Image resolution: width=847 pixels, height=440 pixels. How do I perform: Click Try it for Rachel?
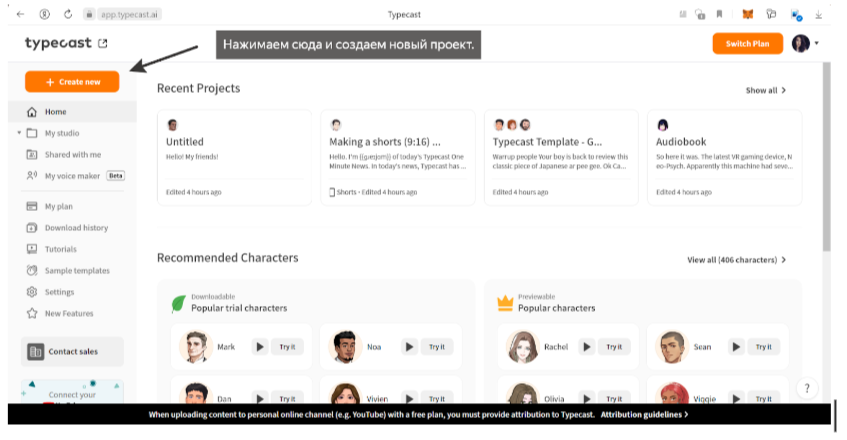(614, 347)
